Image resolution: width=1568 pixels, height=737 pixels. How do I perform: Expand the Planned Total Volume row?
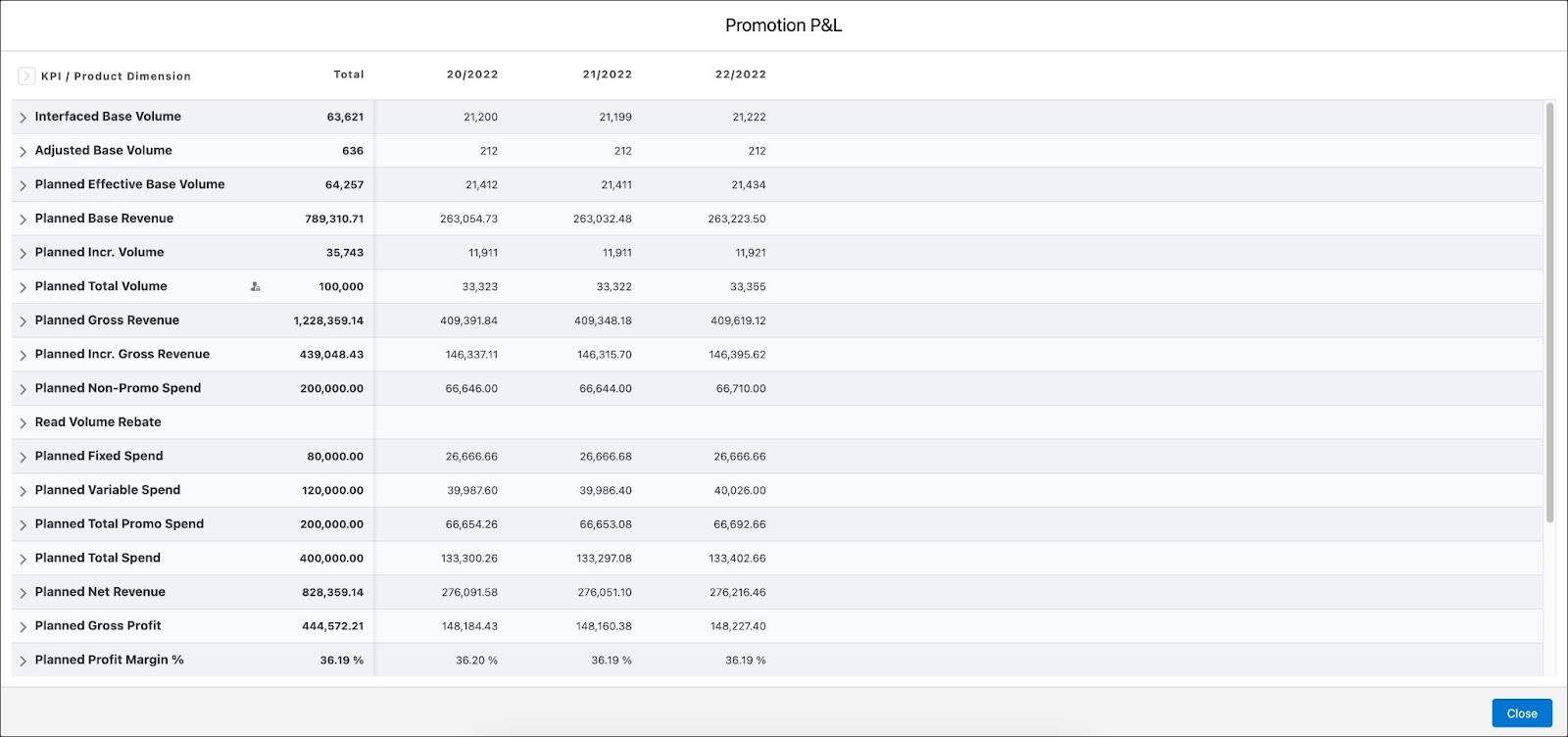(23, 287)
